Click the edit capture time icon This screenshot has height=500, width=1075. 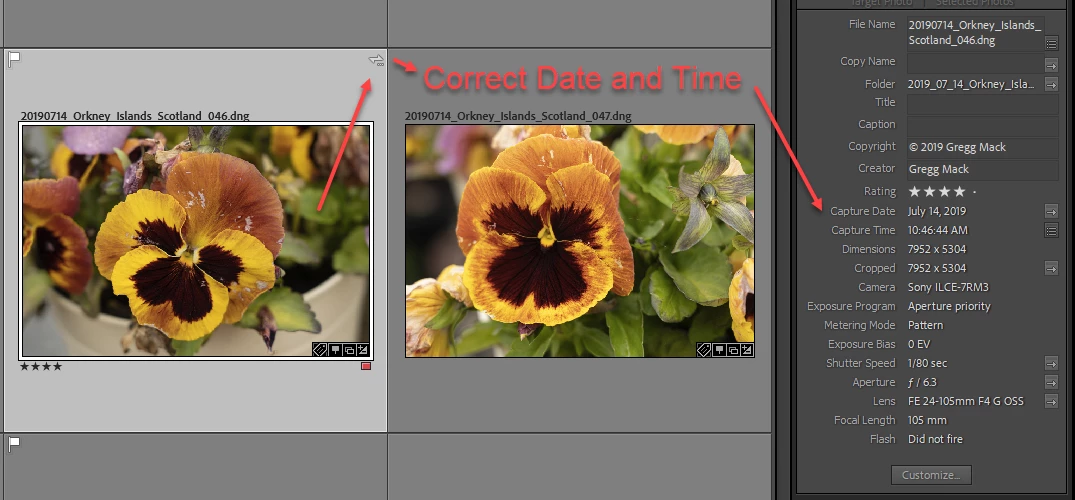[x=1051, y=230]
